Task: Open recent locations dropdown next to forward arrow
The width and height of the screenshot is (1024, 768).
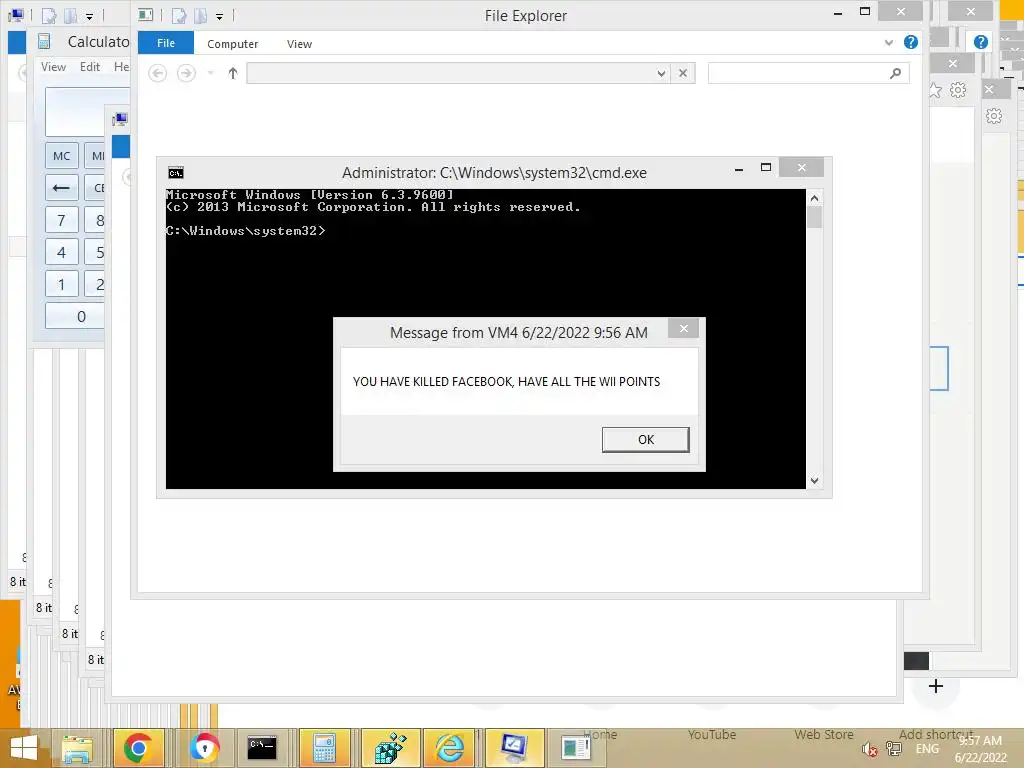Action: [x=210, y=73]
